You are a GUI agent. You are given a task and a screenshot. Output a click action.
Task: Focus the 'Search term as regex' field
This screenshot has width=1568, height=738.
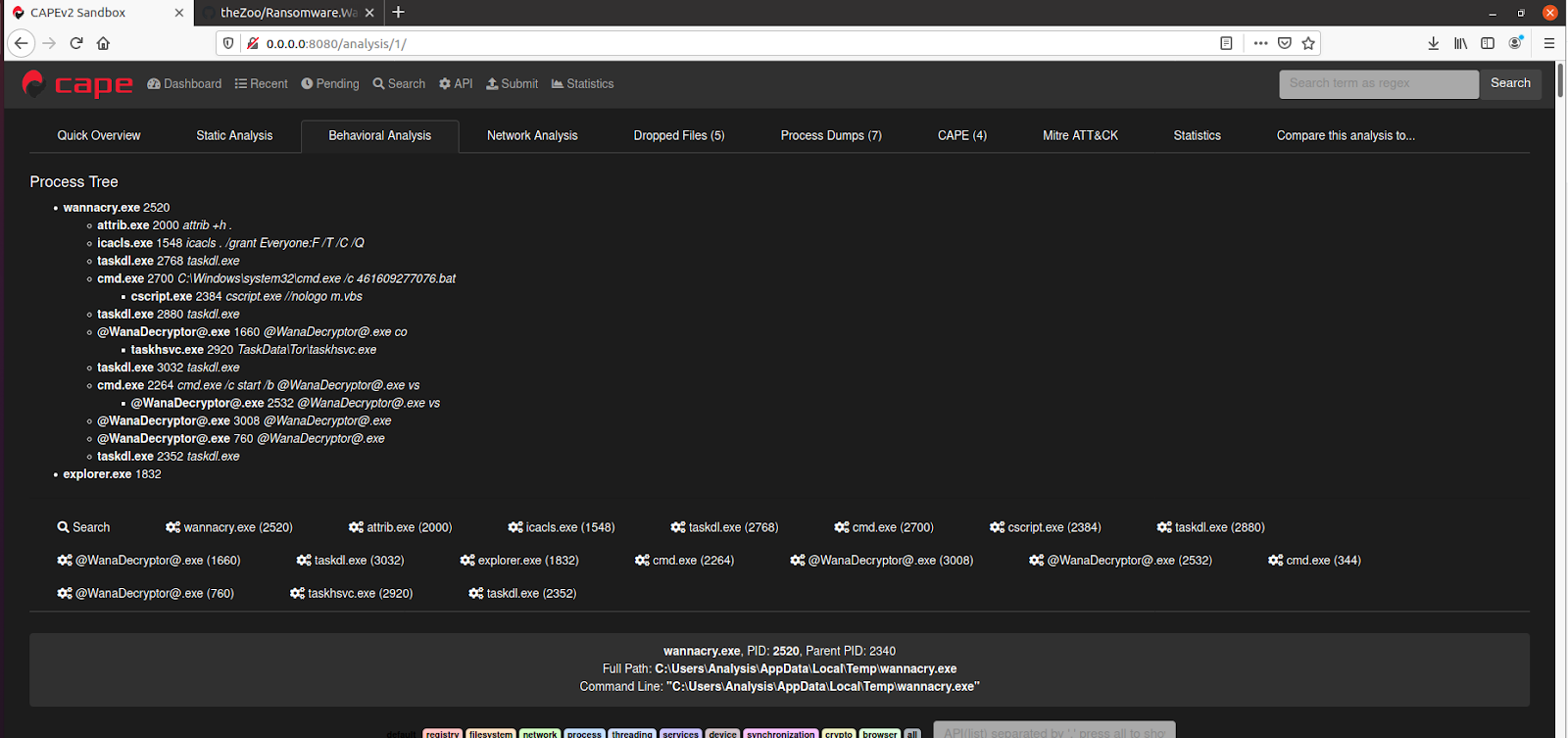point(1379,84)
